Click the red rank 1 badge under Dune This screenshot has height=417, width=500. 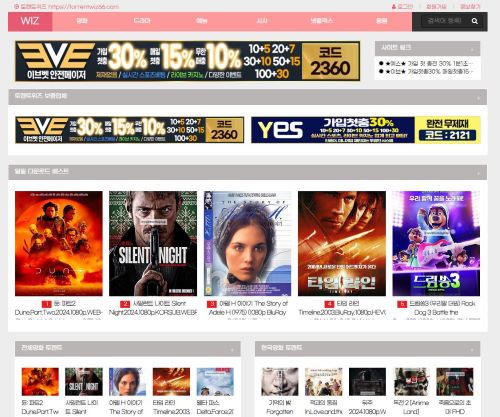pyautogui.click(x=46, y=304)
